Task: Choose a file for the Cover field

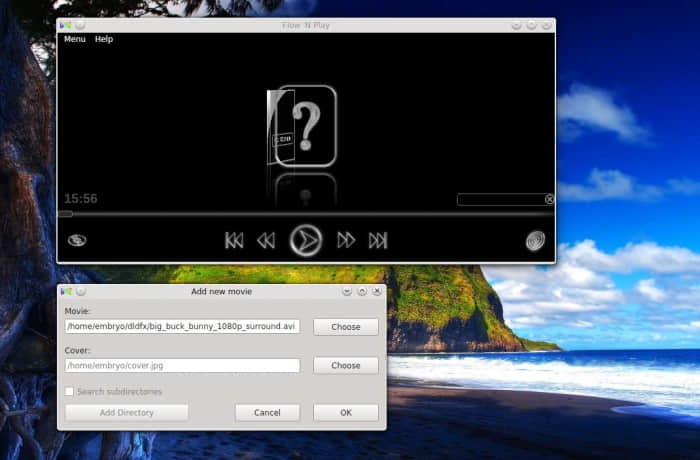Action: [x=346, y=365]
